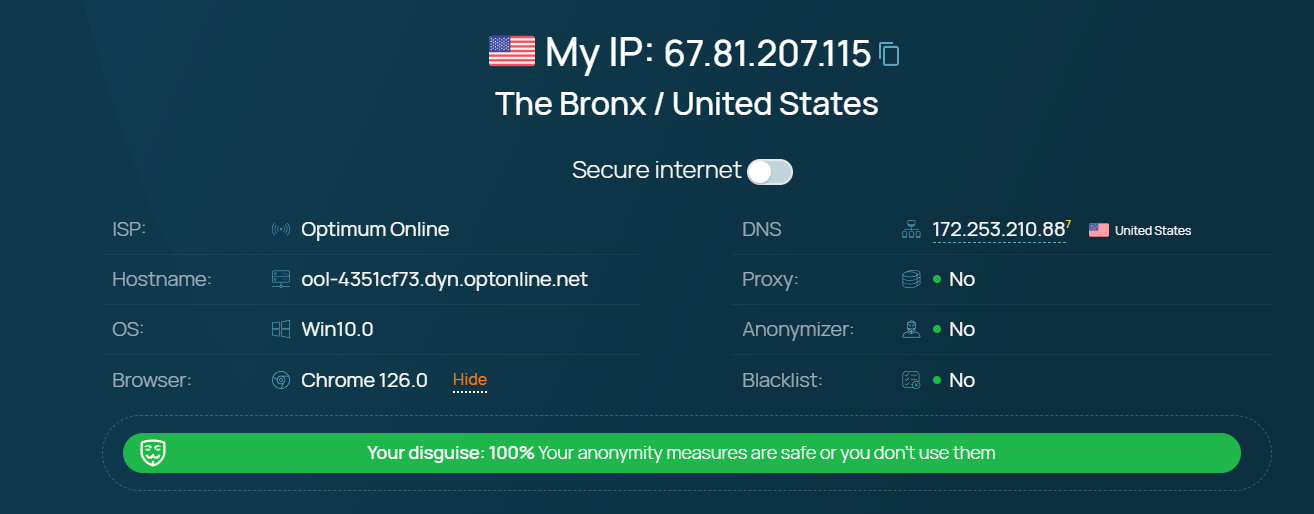Click the mask icon in disguise bar
Image resolution: width=1314 pixels, height=514 pixels.
click(153, 453)
